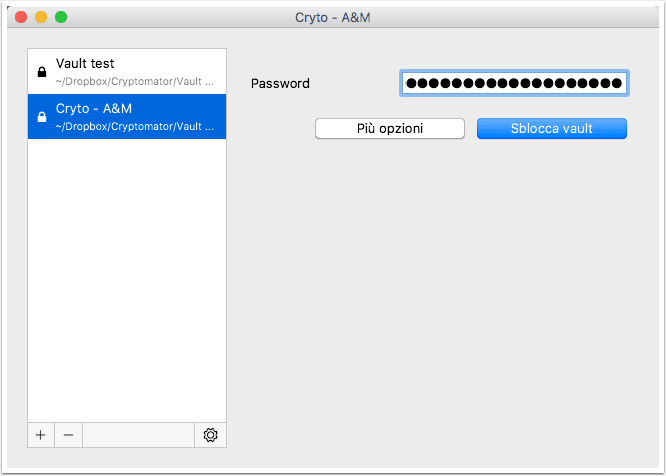Maximize the window with green button
Image resolution: width=666 pixels, height=476 pixels.
pyautogui.click(x=61, y=17)
